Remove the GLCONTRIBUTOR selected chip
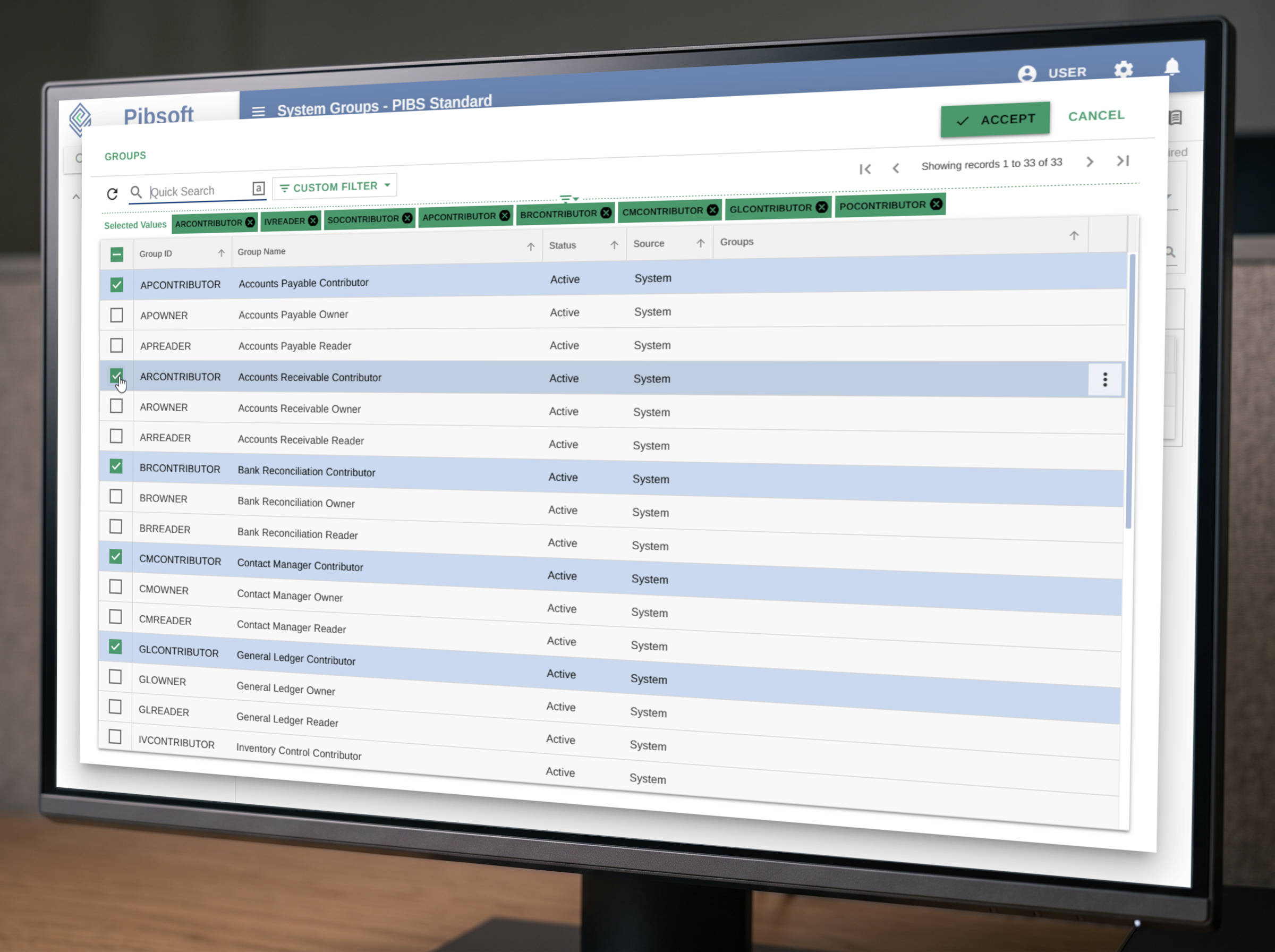This screenshot has width=1275, height=952. coord(821,207)
